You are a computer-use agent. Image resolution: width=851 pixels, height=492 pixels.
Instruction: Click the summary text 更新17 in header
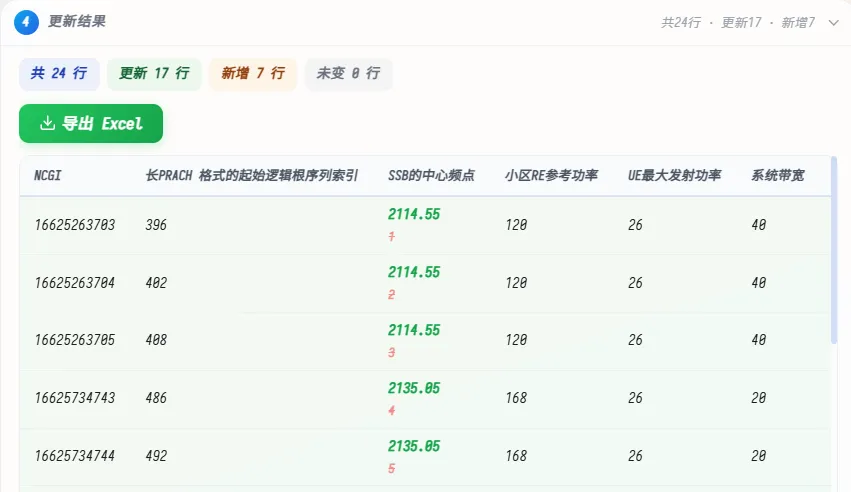741,23
